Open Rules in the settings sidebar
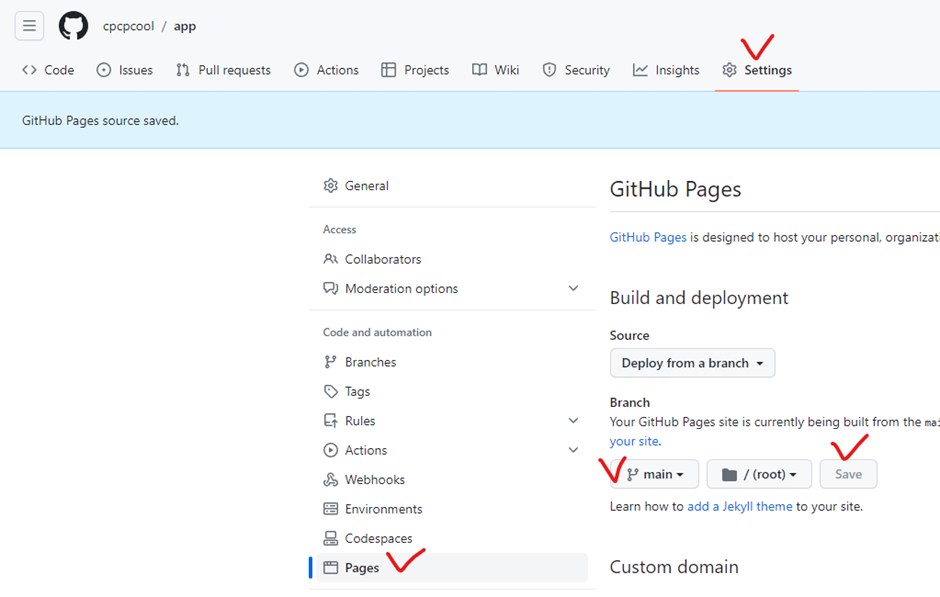The width and height of the screenshot is (940, 597). (452, 421)
